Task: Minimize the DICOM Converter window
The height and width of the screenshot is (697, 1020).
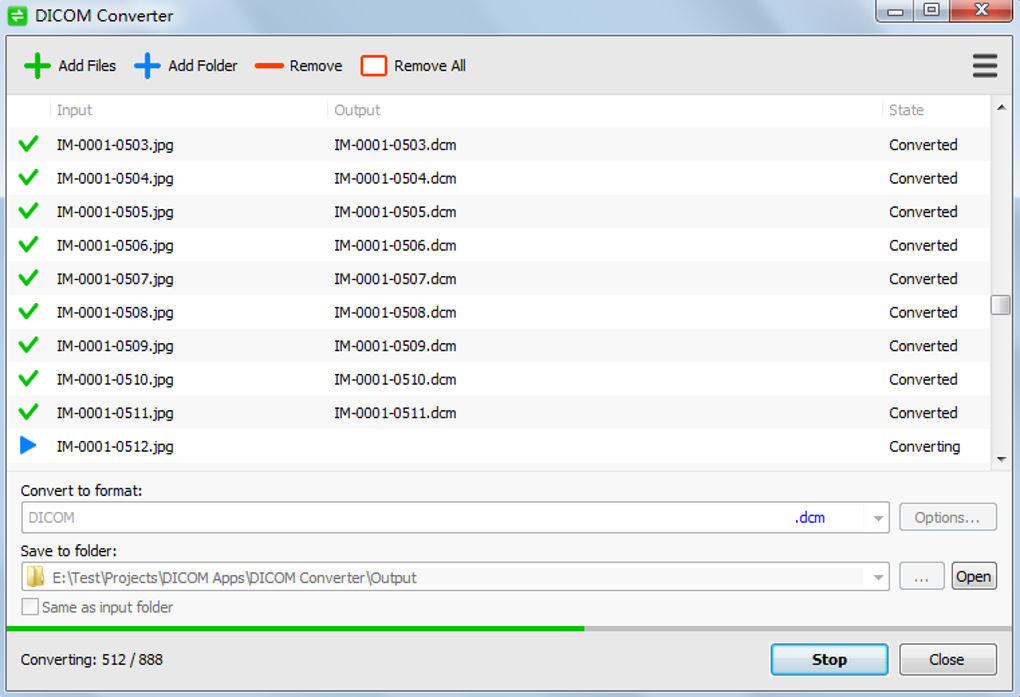Action: 895,11
